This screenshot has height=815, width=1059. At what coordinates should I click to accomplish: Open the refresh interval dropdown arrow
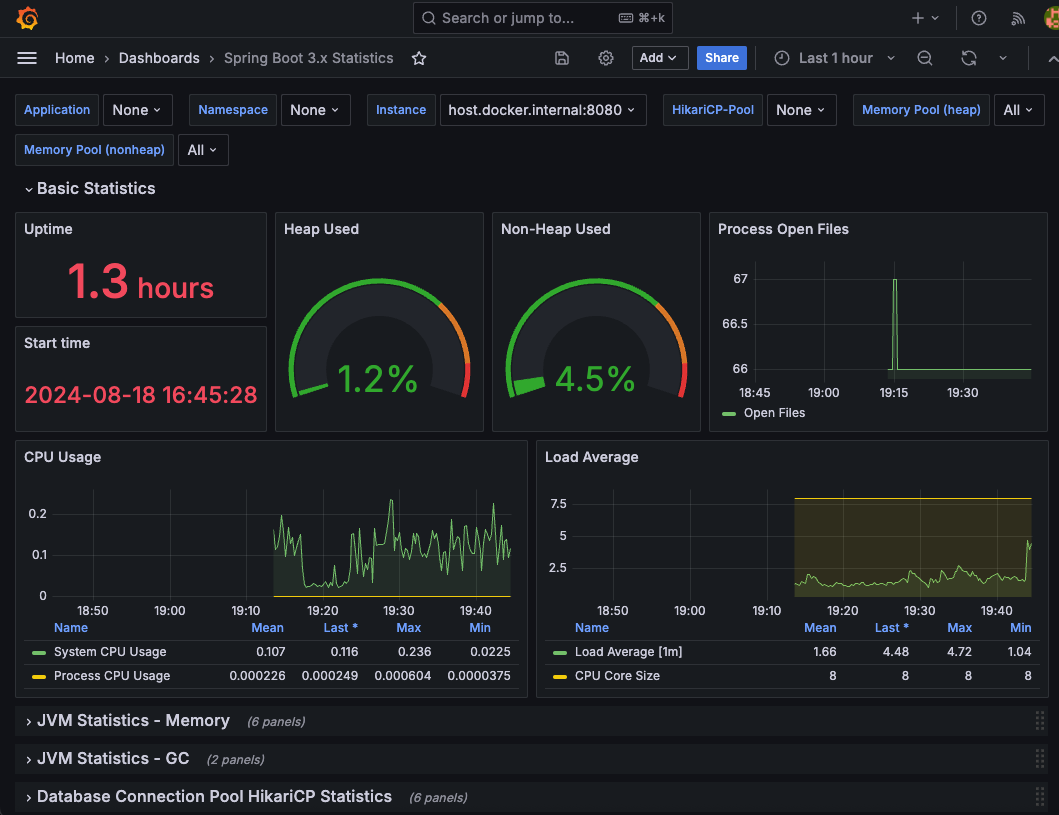[1003, 58]
